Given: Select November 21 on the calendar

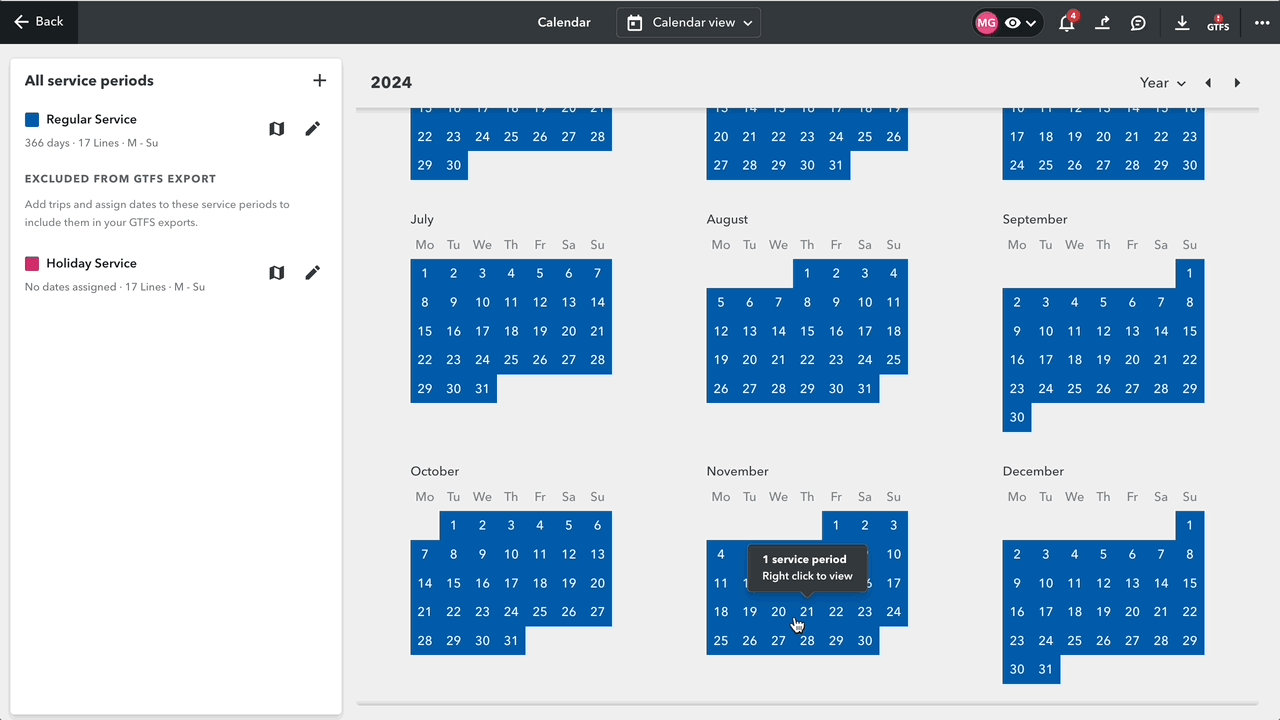Looking at the screenshot, I should [807, 611].
